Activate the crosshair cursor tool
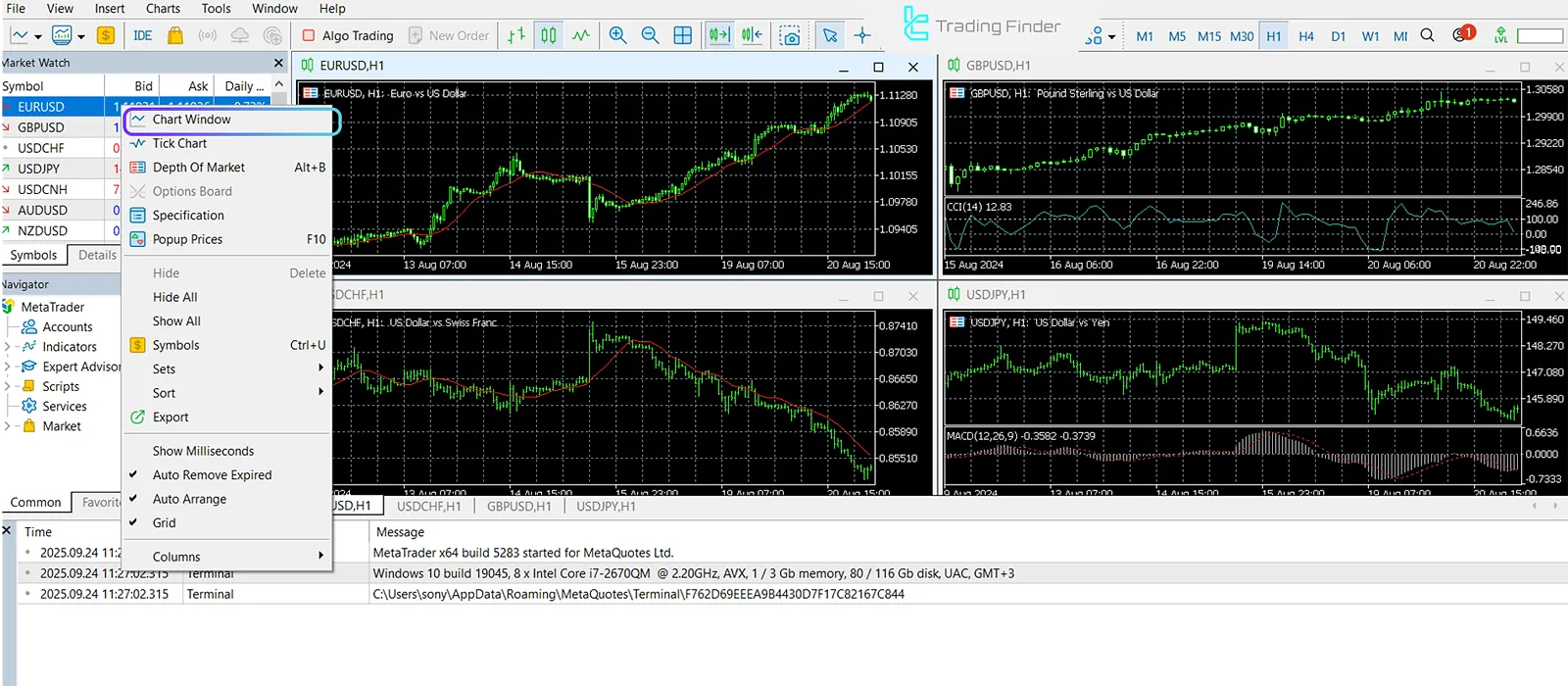This screenshot has width=1568, height=686. point(862,35)
